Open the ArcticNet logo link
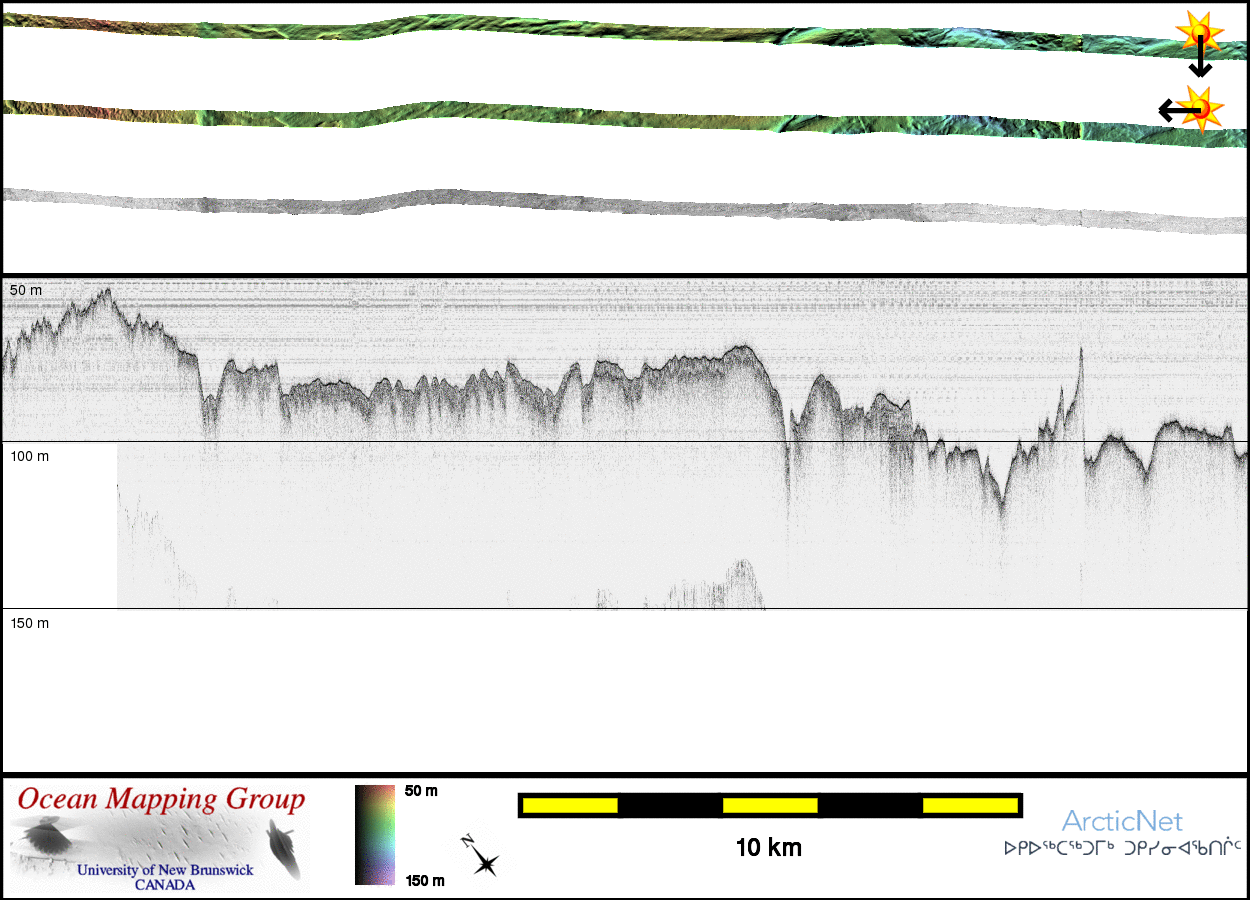The height and width of the screenshot is (900, 1250). 1122,821
